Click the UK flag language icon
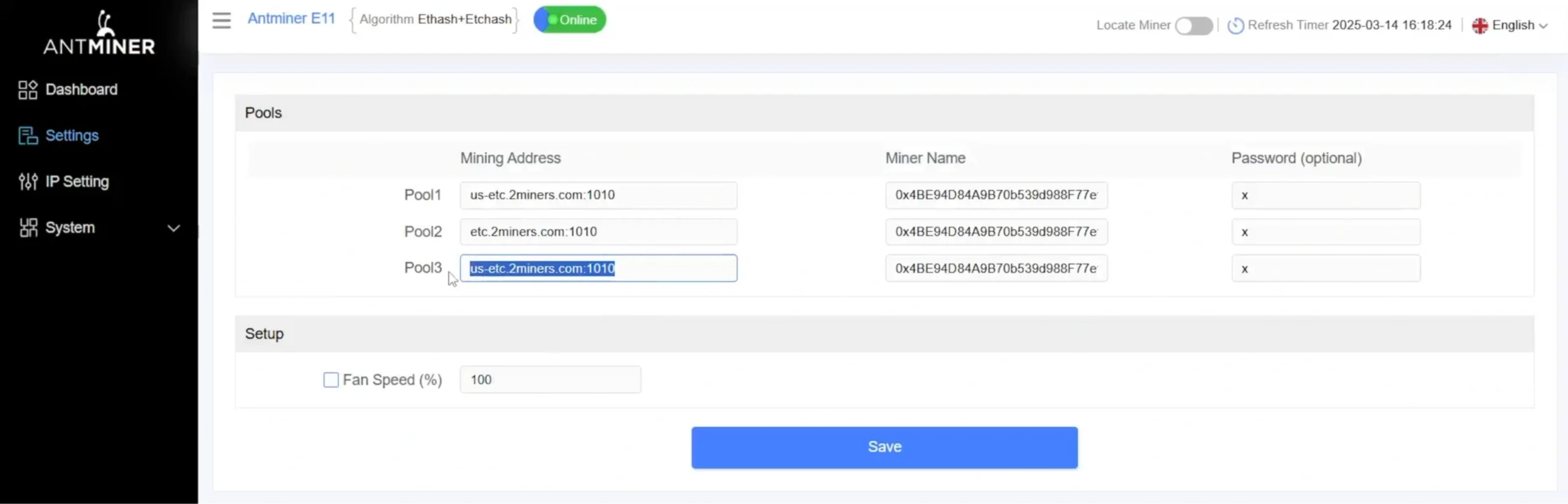The width and height of the screenshot is (1568, 504). (1480, 25)
